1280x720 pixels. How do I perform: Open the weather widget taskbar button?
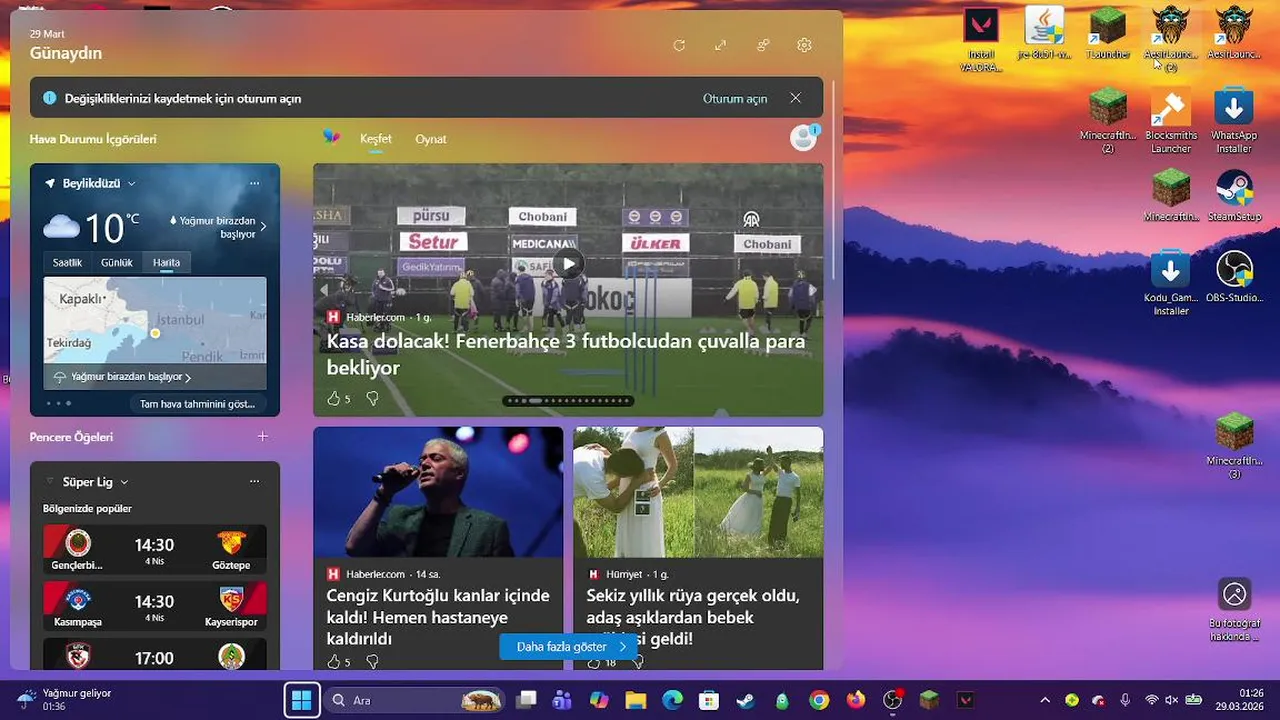[x=65, y=699]
